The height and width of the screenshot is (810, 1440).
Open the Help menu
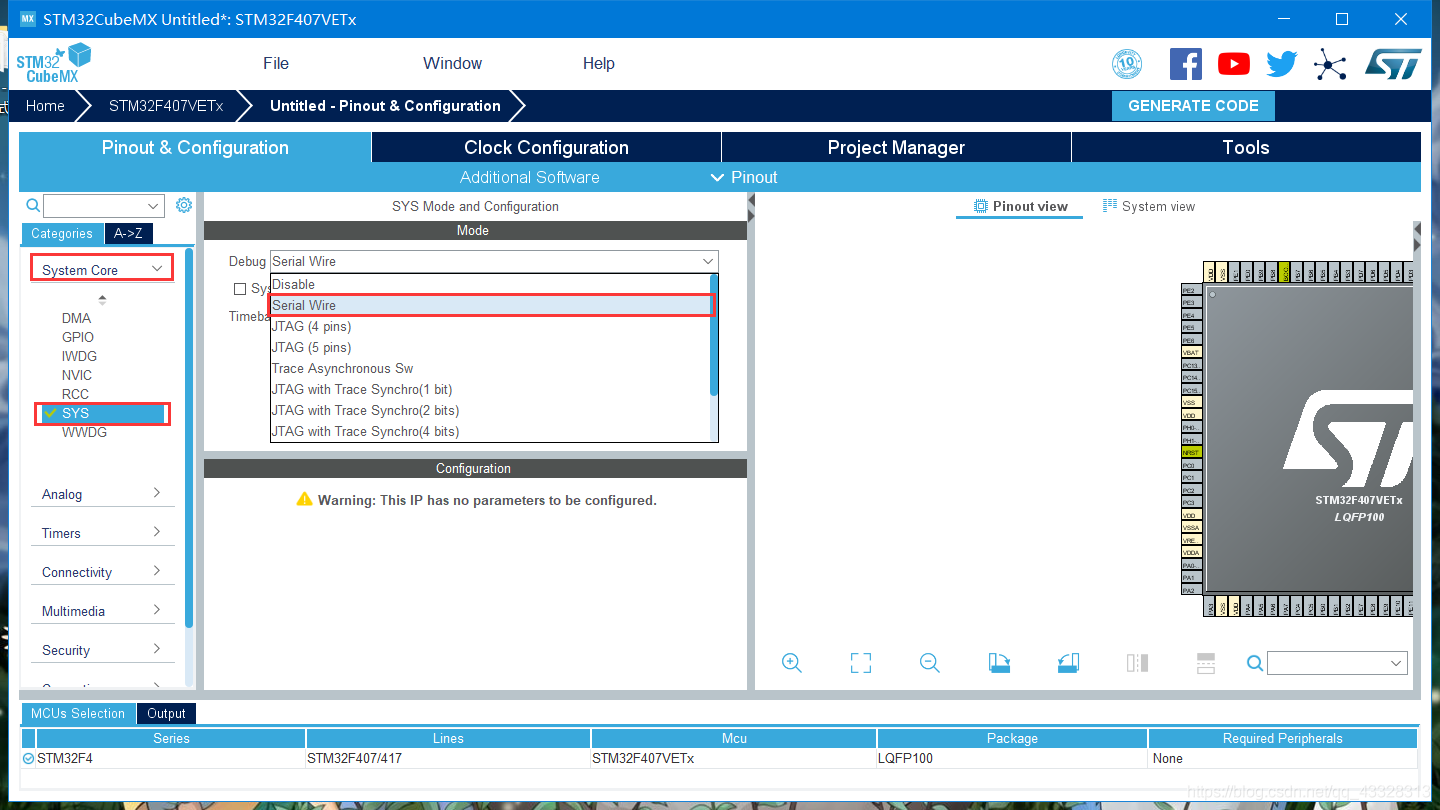point(599,63)
